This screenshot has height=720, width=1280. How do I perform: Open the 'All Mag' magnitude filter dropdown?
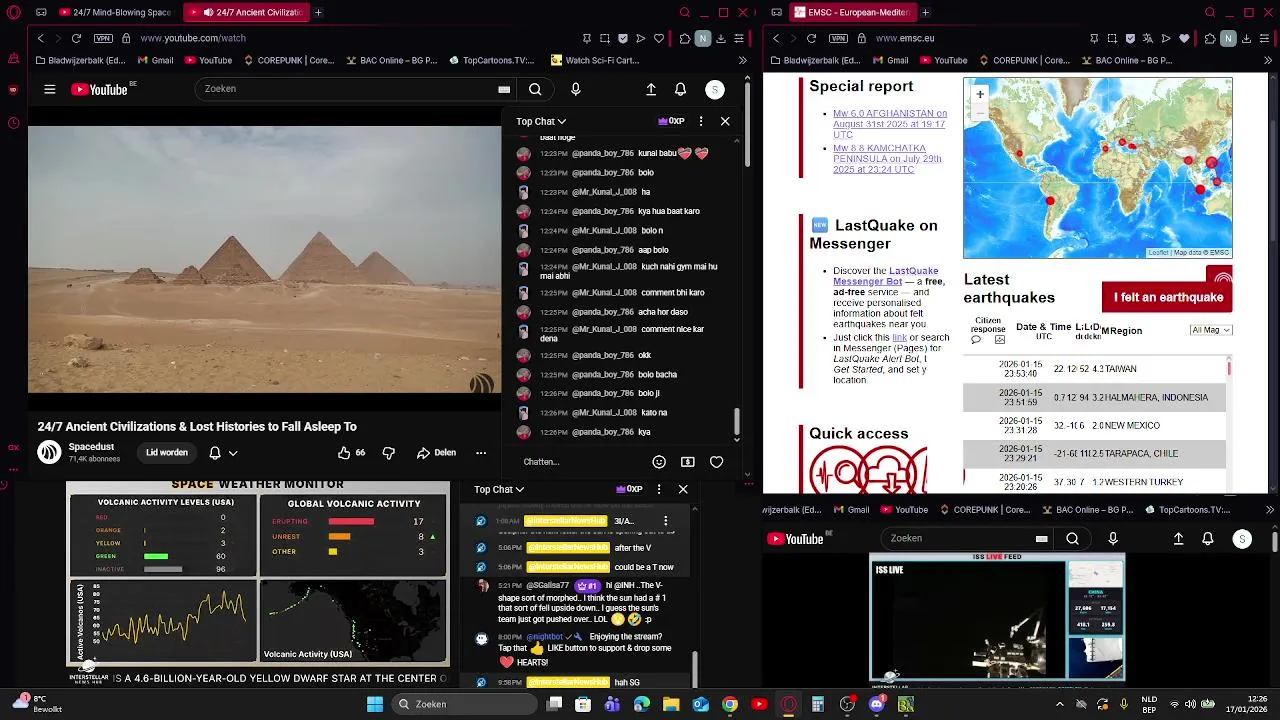[1211, 330]
